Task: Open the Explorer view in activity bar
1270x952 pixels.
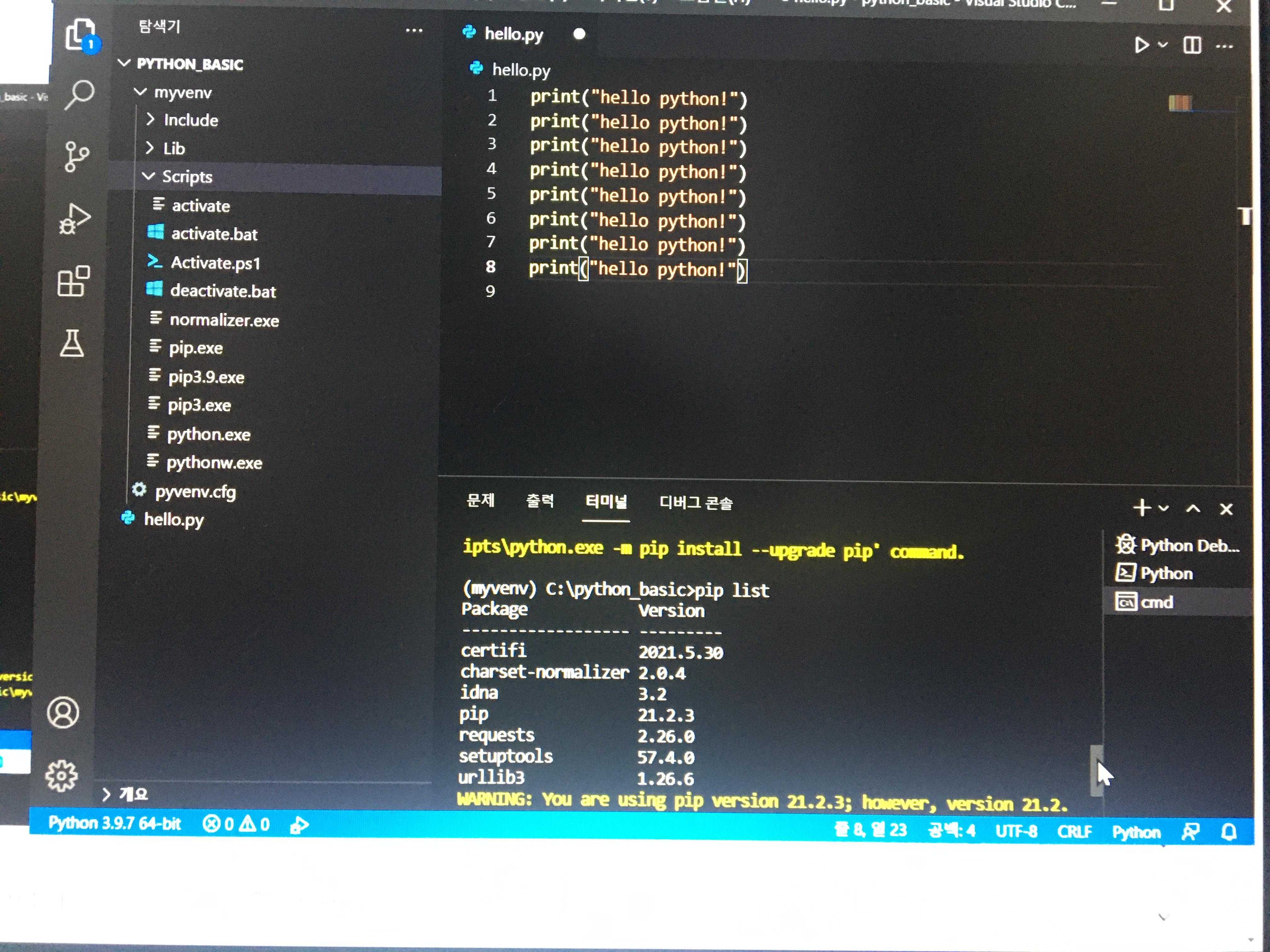Action: coord(80,34)
